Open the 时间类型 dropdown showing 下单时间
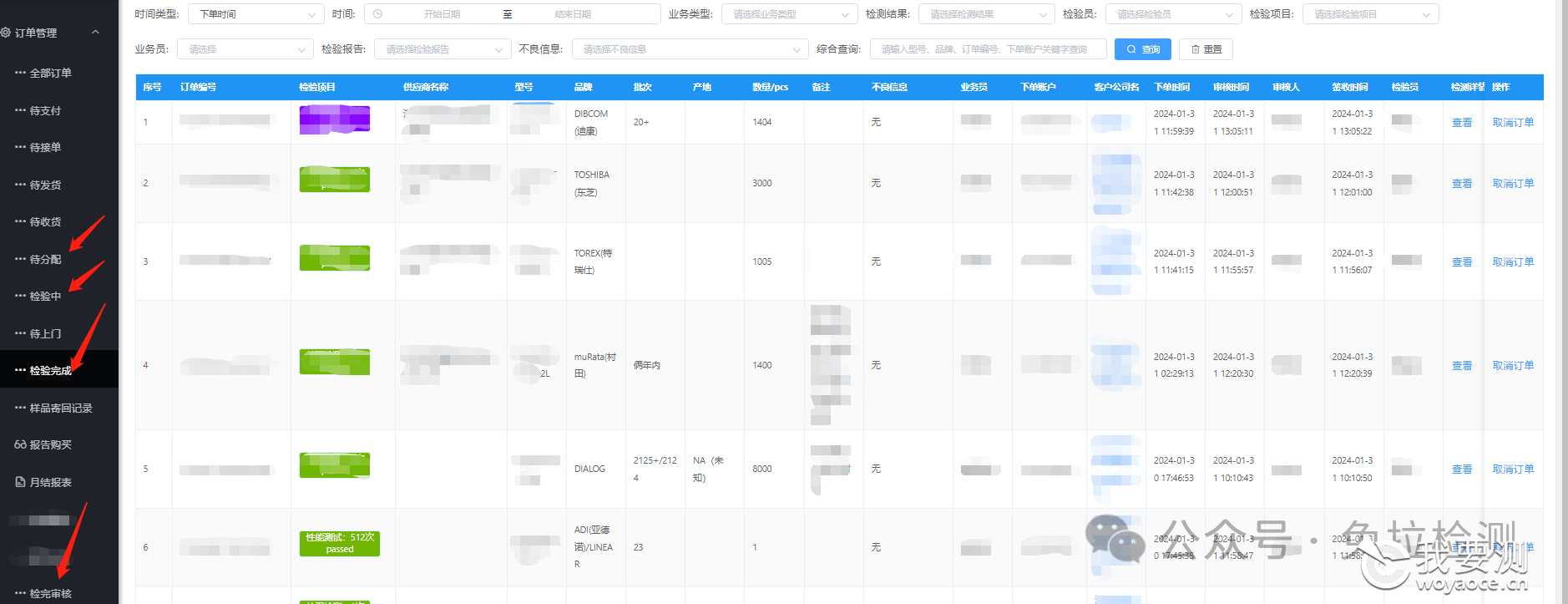 tap(255, 14)
